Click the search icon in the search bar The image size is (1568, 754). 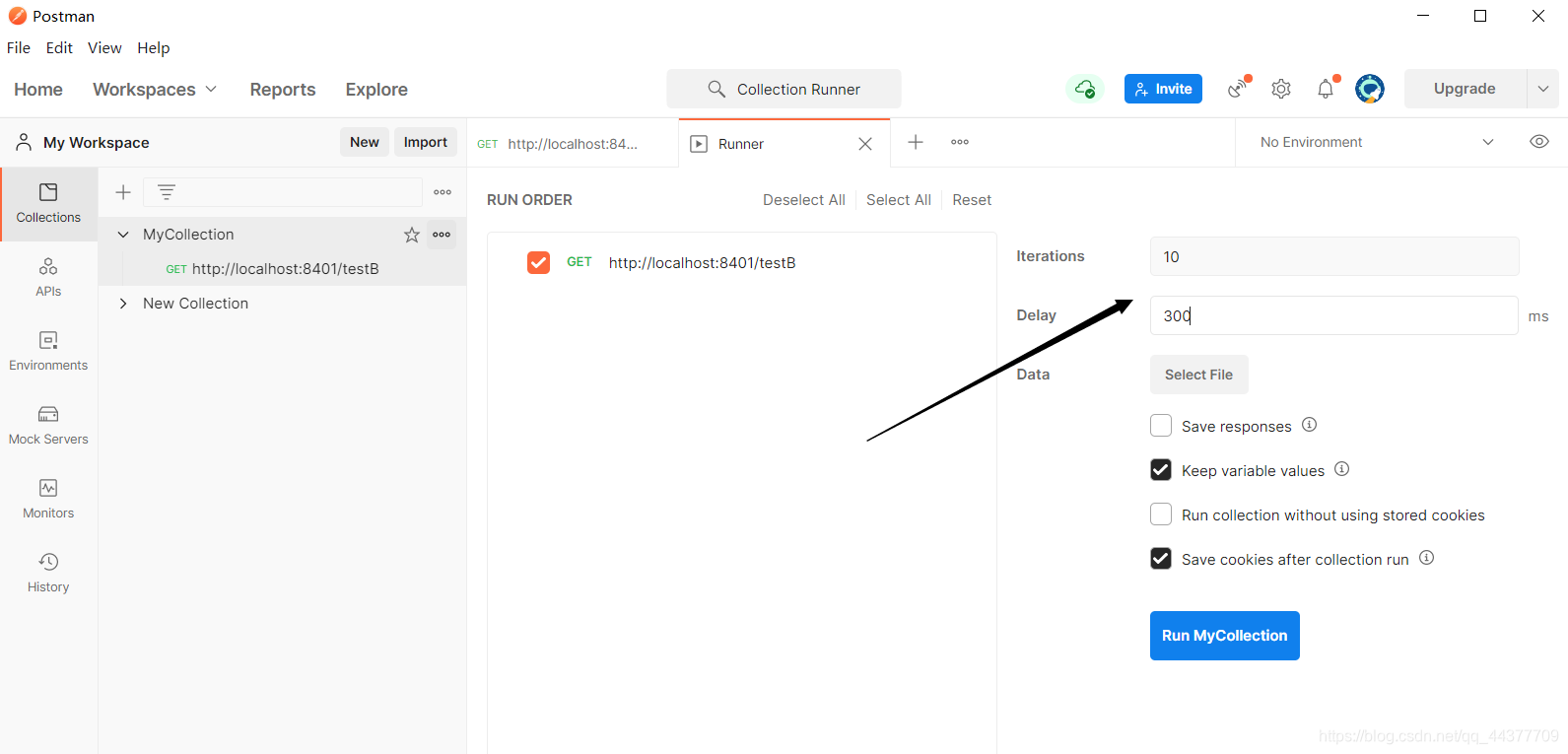click(x=716, y=89)
